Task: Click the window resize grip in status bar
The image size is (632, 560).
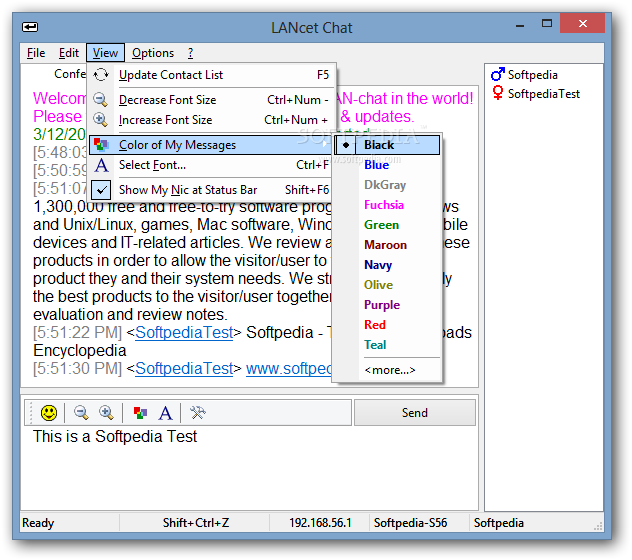Action: click(599, 526)
